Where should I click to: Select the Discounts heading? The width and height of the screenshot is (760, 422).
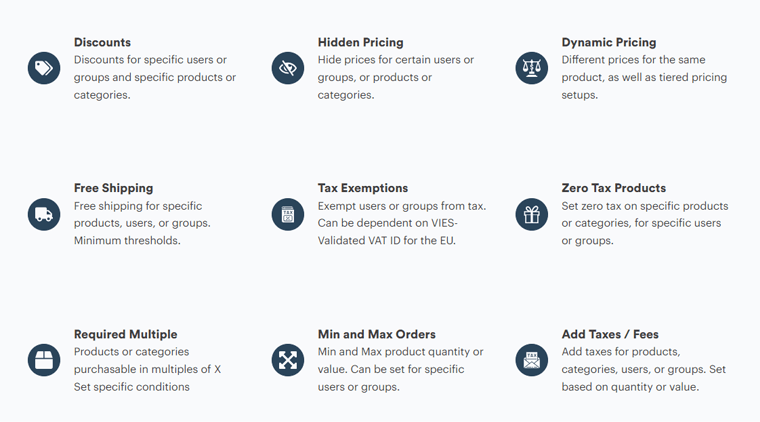102,42
